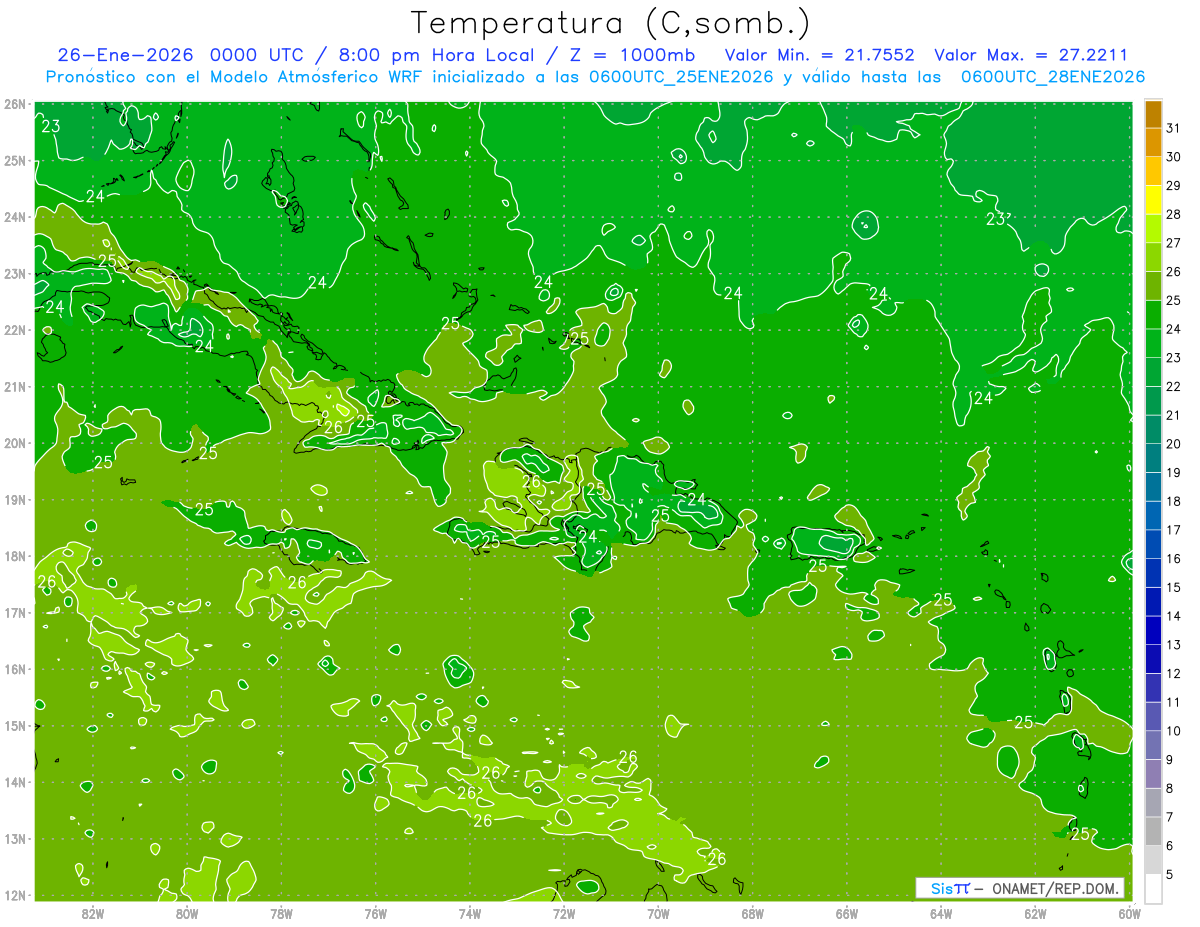Select the '13N' latitude axis label
The image size is (1200, 927).
point(15,839)
